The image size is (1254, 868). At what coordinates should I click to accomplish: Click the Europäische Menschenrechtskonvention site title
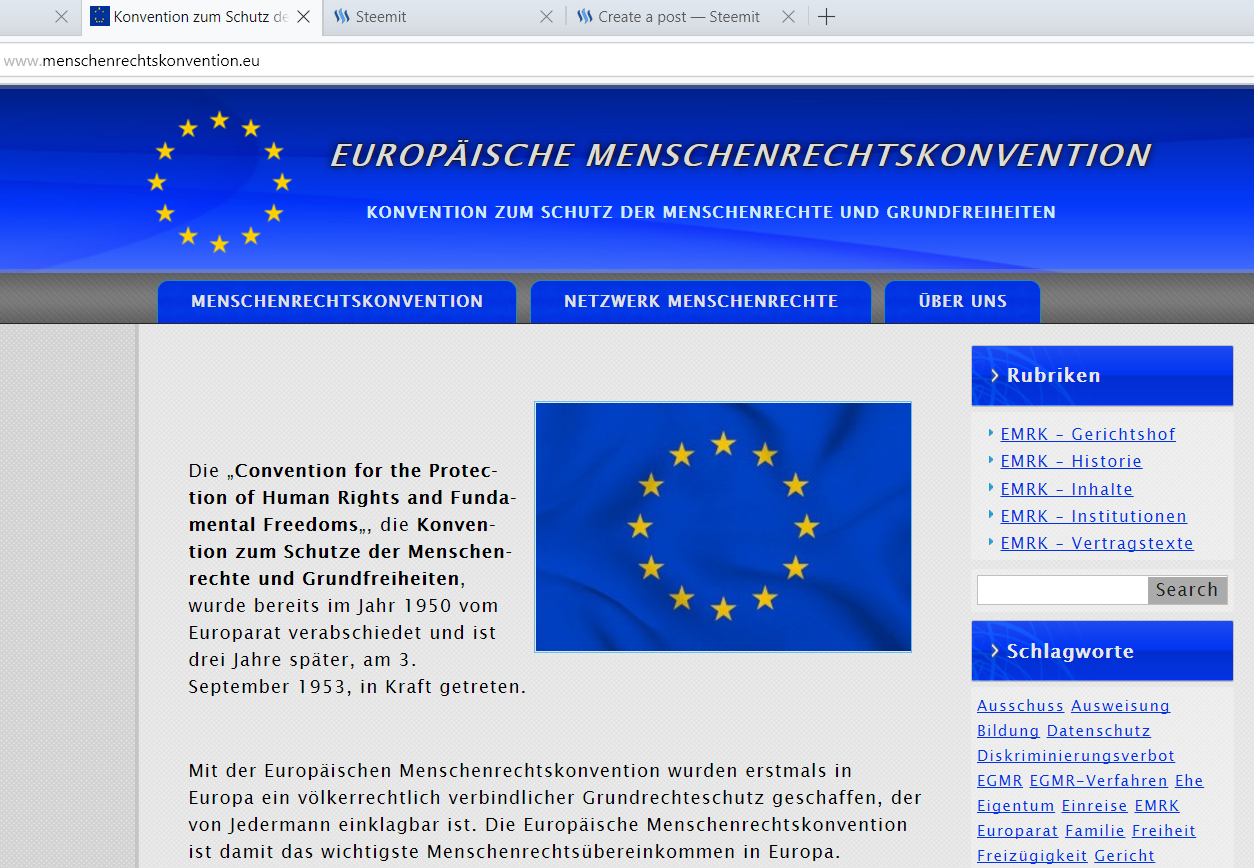[x=741, y=155]
